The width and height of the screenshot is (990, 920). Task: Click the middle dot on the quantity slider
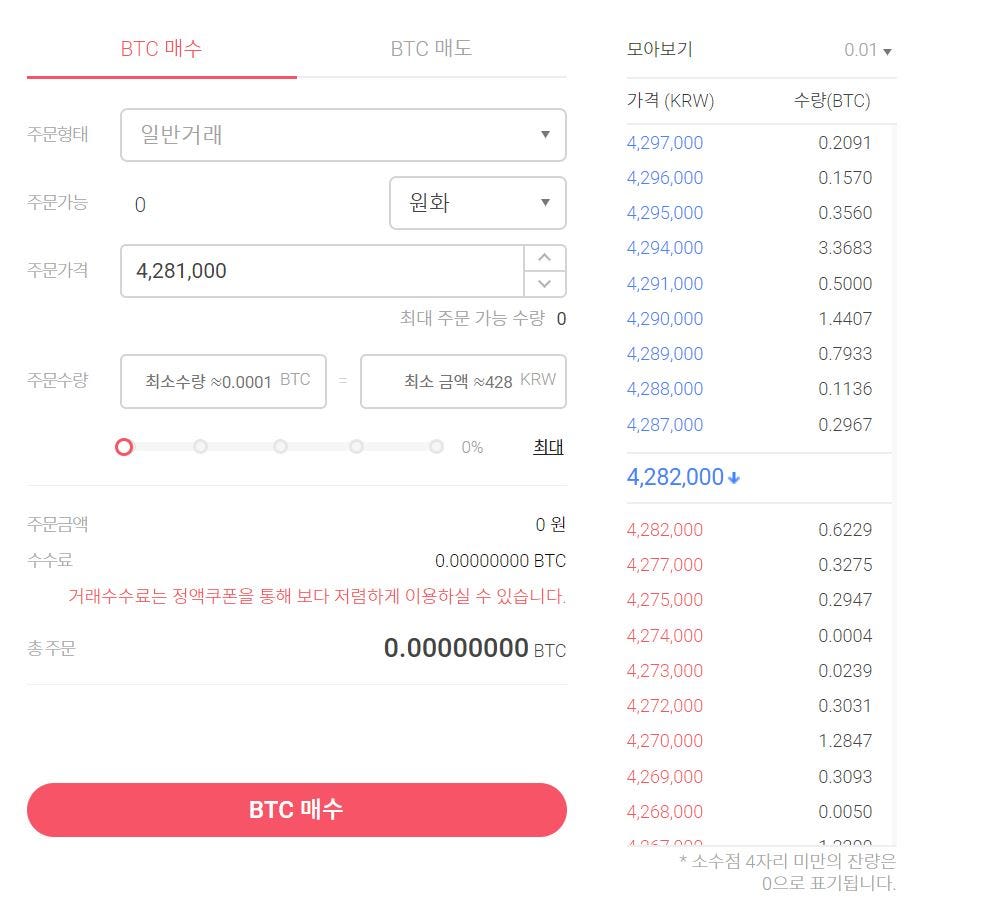tap(279, 447)
